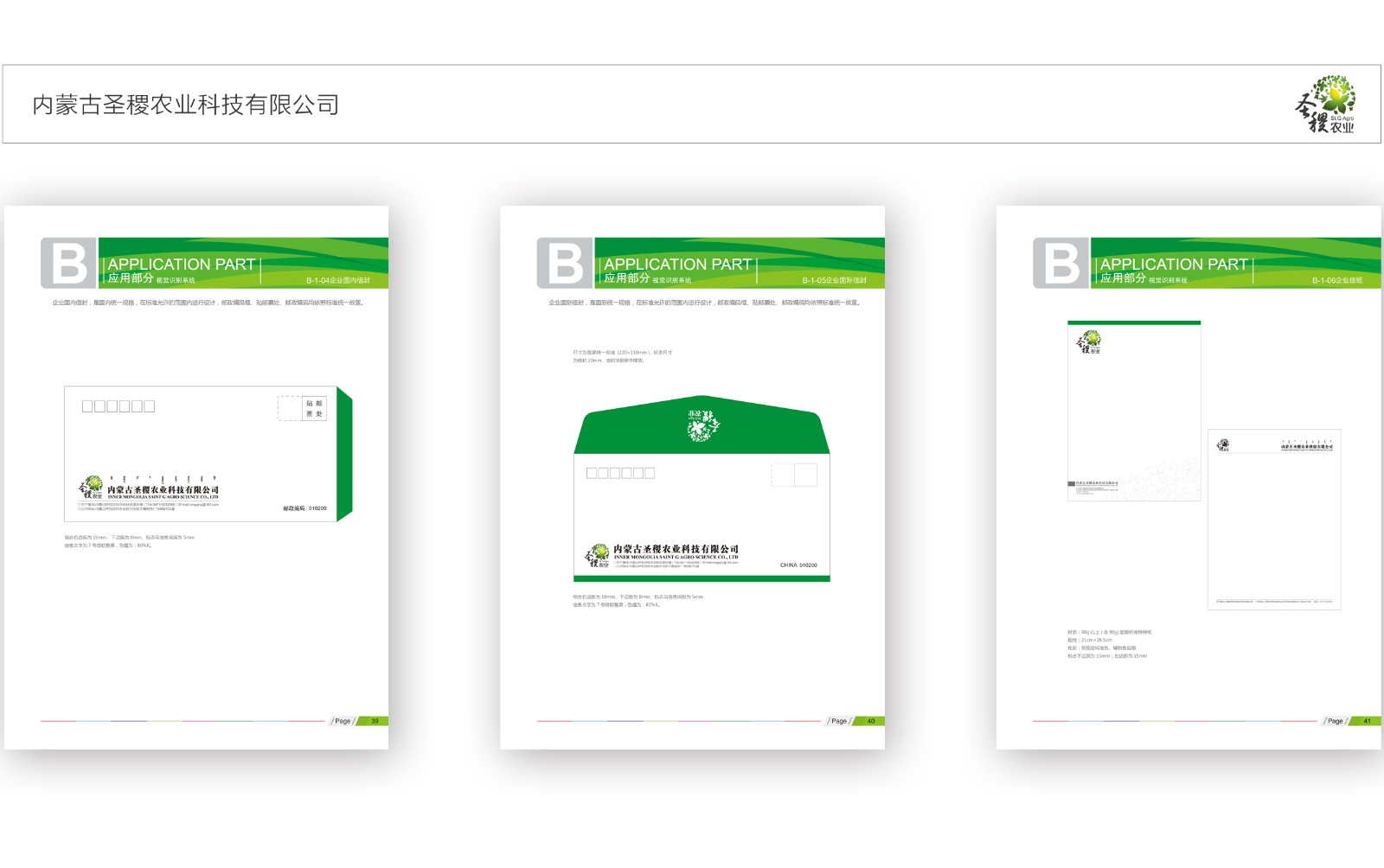Click the first postal code box on the domestic envelope

pyautogui.click(x=87, y=406)
